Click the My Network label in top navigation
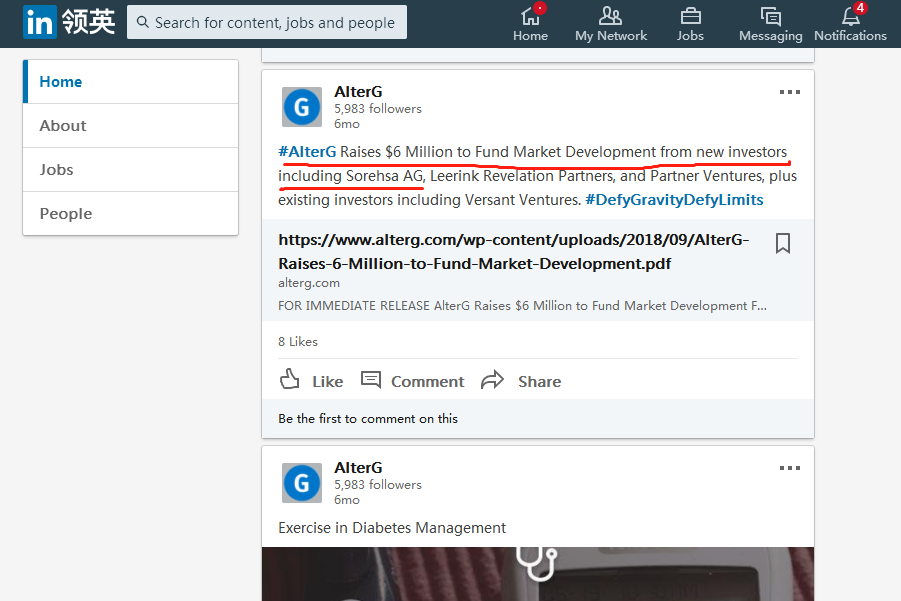 pos(611,36)
